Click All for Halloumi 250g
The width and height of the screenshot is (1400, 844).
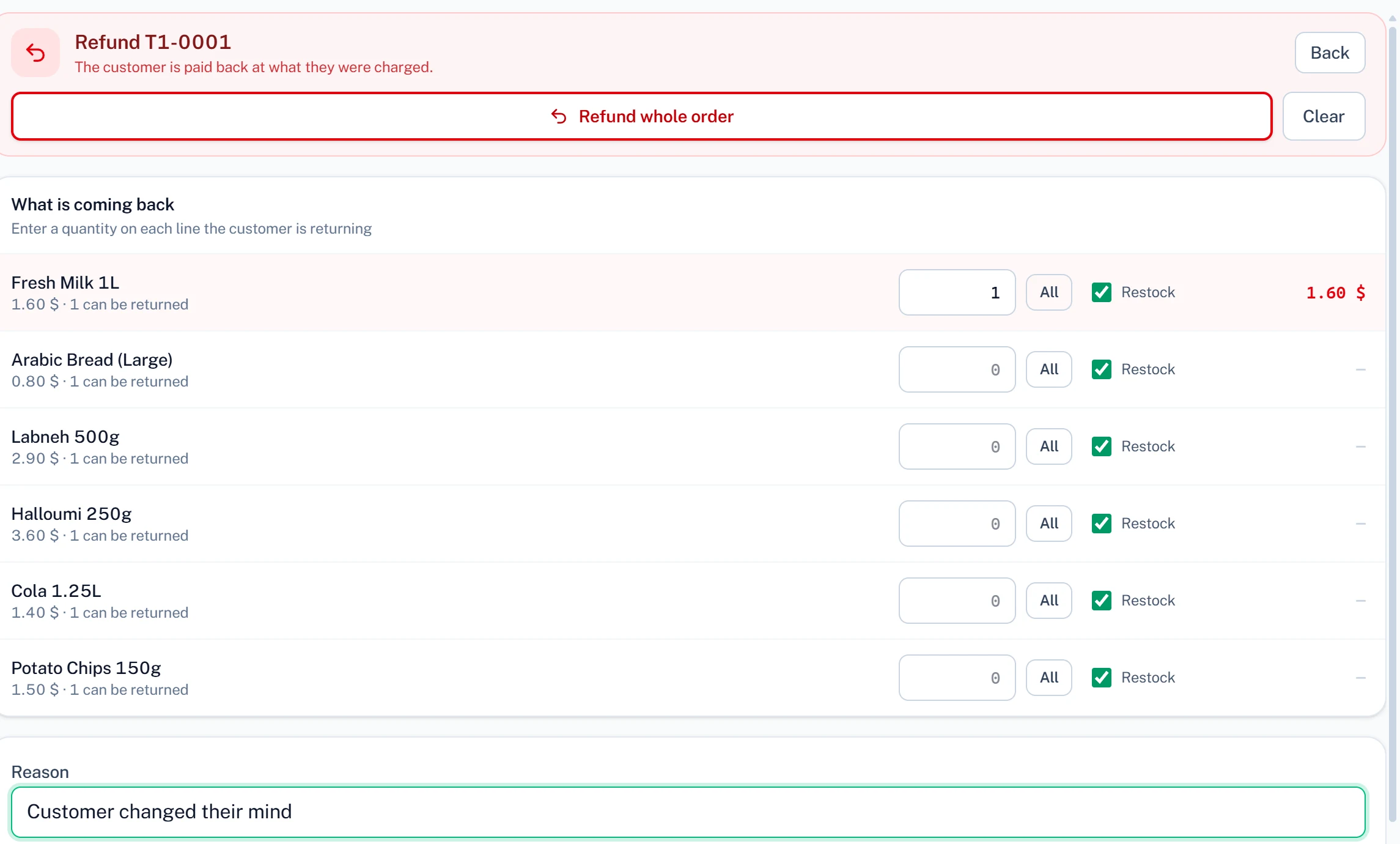pos(1049,524)
